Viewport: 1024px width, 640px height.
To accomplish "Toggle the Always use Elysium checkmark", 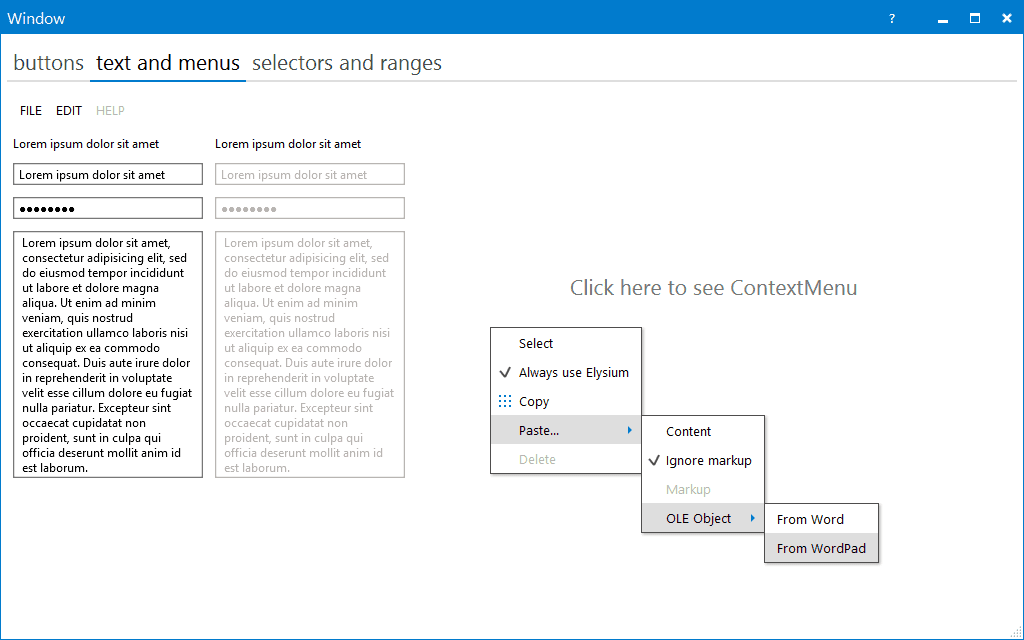I will [x=505, y=372].
